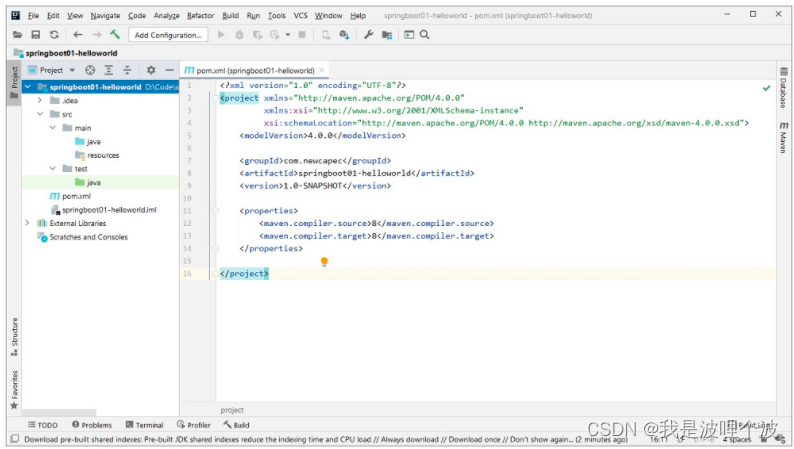Select the java folder under test
794x449 pixels.
pyautogui.click(x=93, y=182)
